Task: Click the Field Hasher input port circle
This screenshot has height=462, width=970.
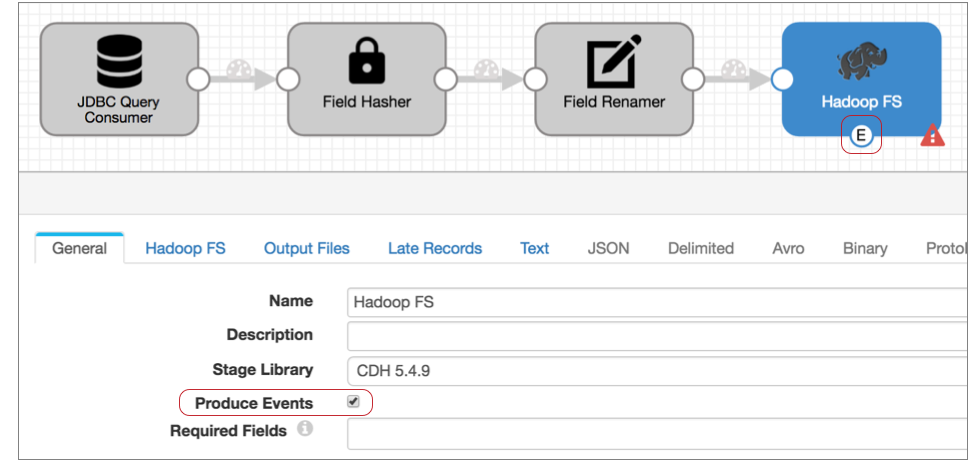Action: tap(288, 79)
